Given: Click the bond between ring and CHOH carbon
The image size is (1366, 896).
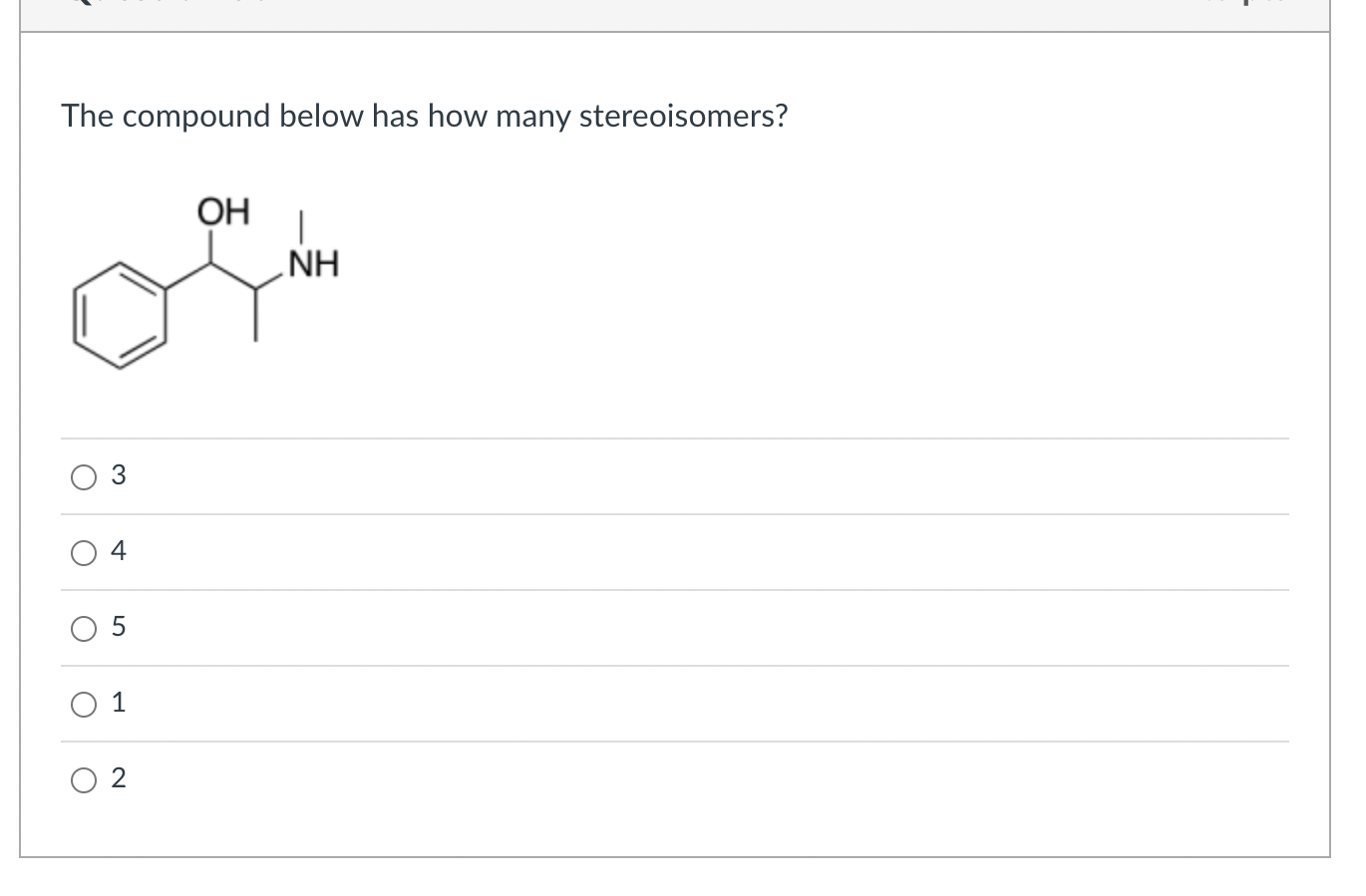Looking at the screenshot, I should pyautogui.click(x=187, y=277).
